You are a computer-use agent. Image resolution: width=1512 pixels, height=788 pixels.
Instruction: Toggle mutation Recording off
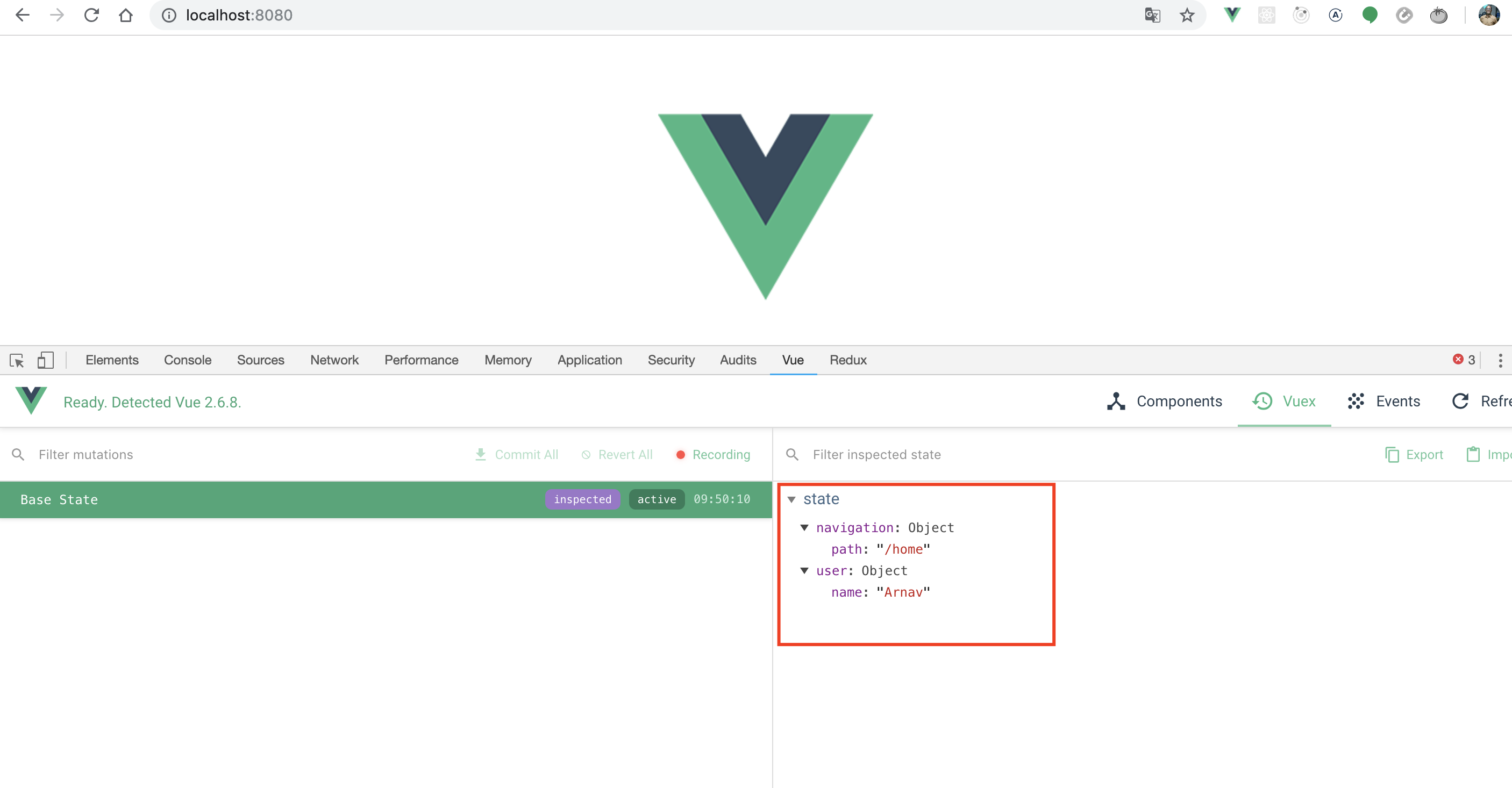712,454
